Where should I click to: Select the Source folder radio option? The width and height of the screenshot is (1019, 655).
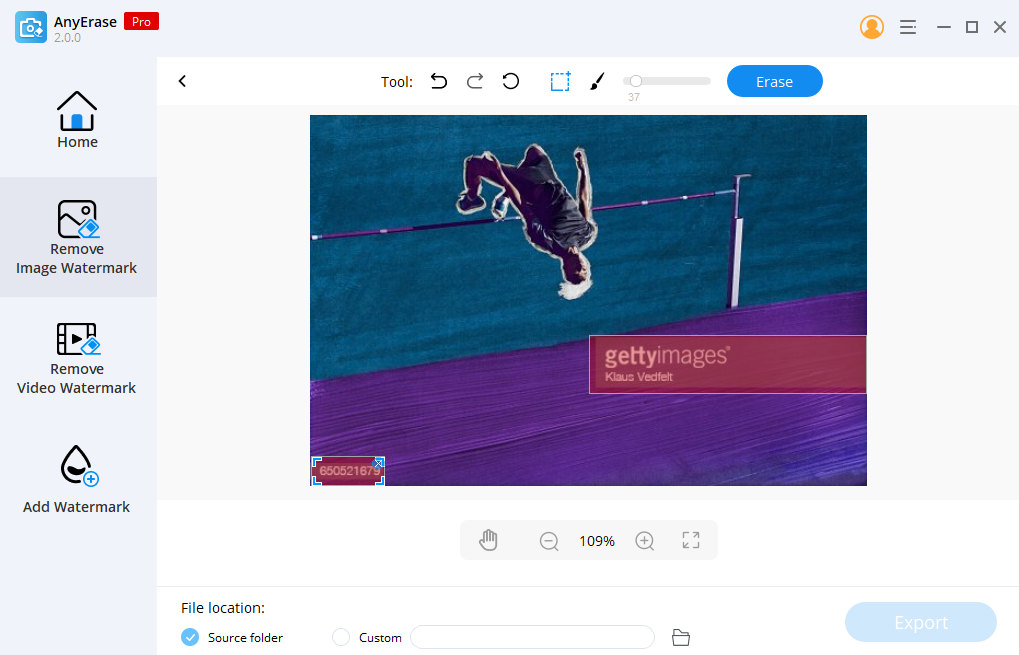click(x=190, y=637)
